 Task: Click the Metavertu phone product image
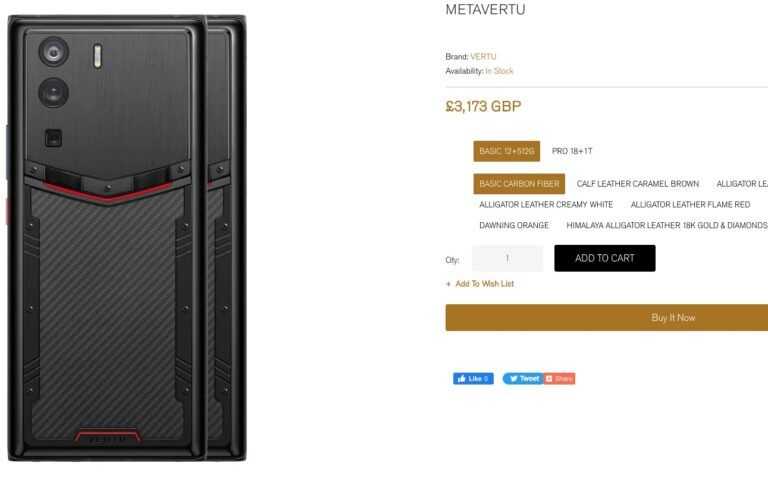[x=127, y=239]
